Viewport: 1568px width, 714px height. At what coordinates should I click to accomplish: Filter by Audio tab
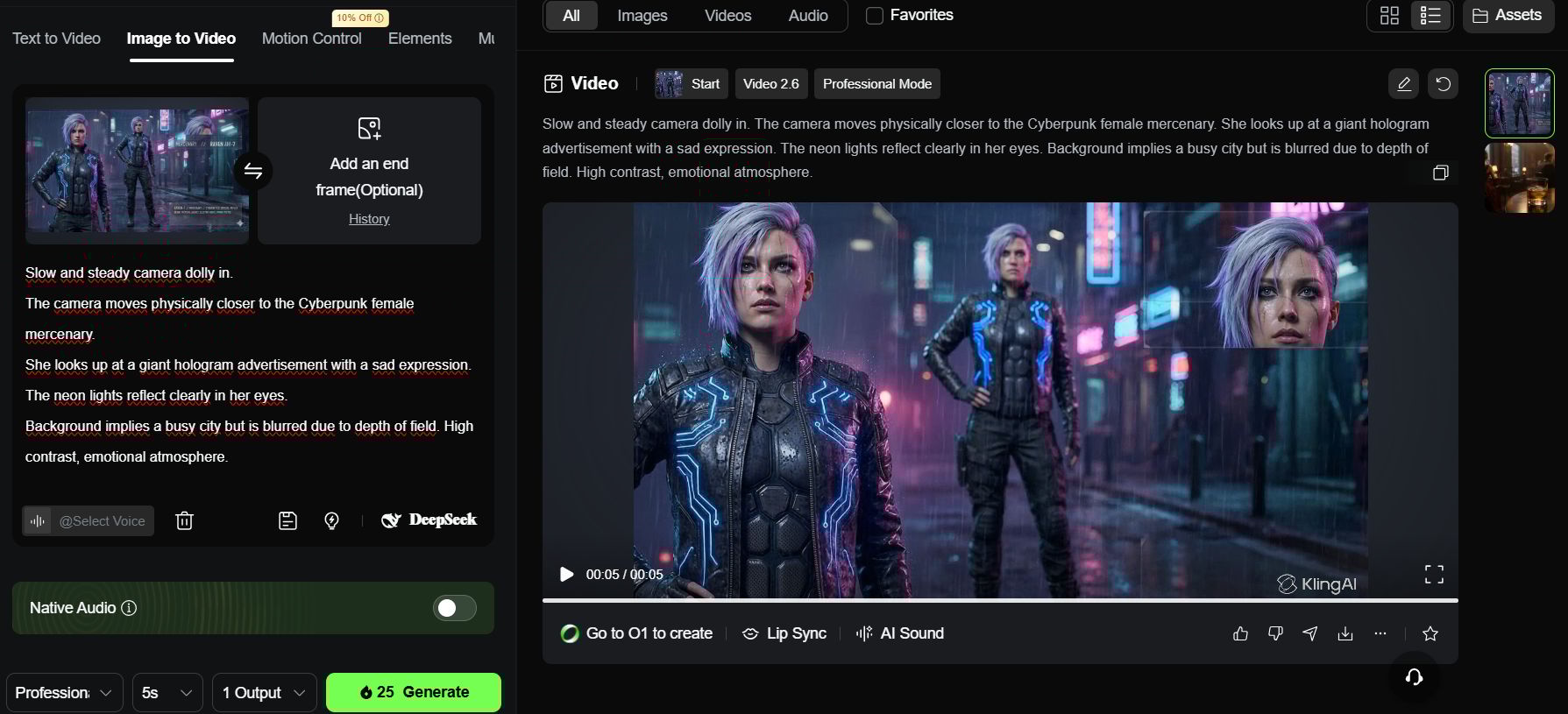point(808,16)
